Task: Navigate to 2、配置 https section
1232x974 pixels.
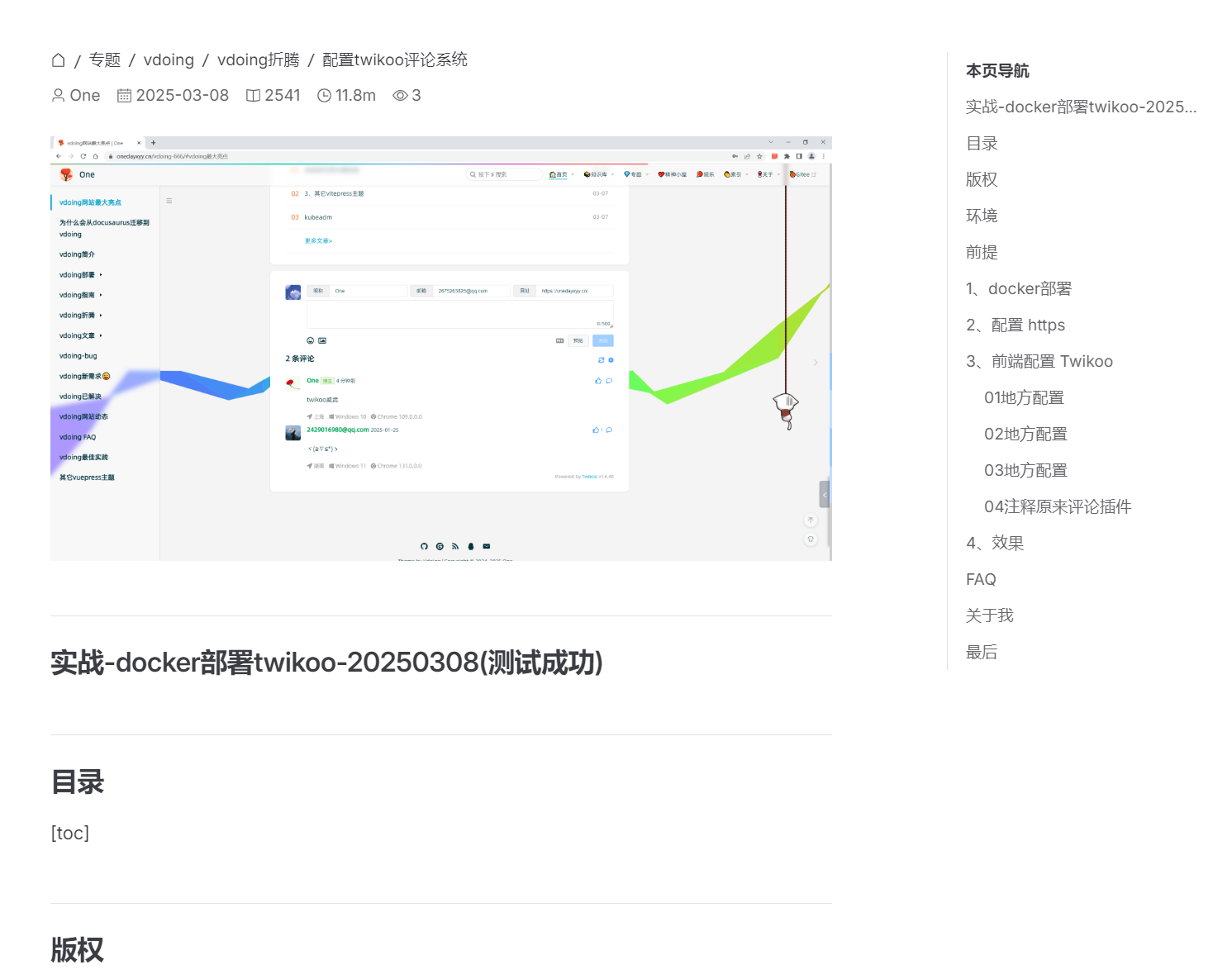Action: point(1016,325)
